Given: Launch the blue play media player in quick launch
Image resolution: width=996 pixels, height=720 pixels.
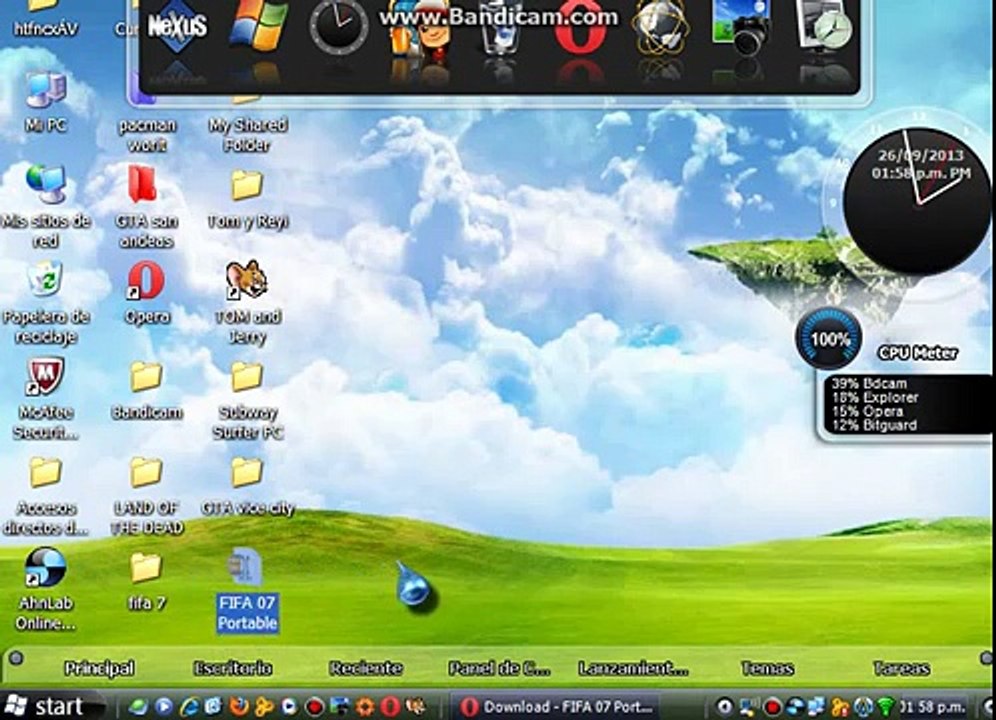Looking at the screenshot, I should tap(164, 707).
